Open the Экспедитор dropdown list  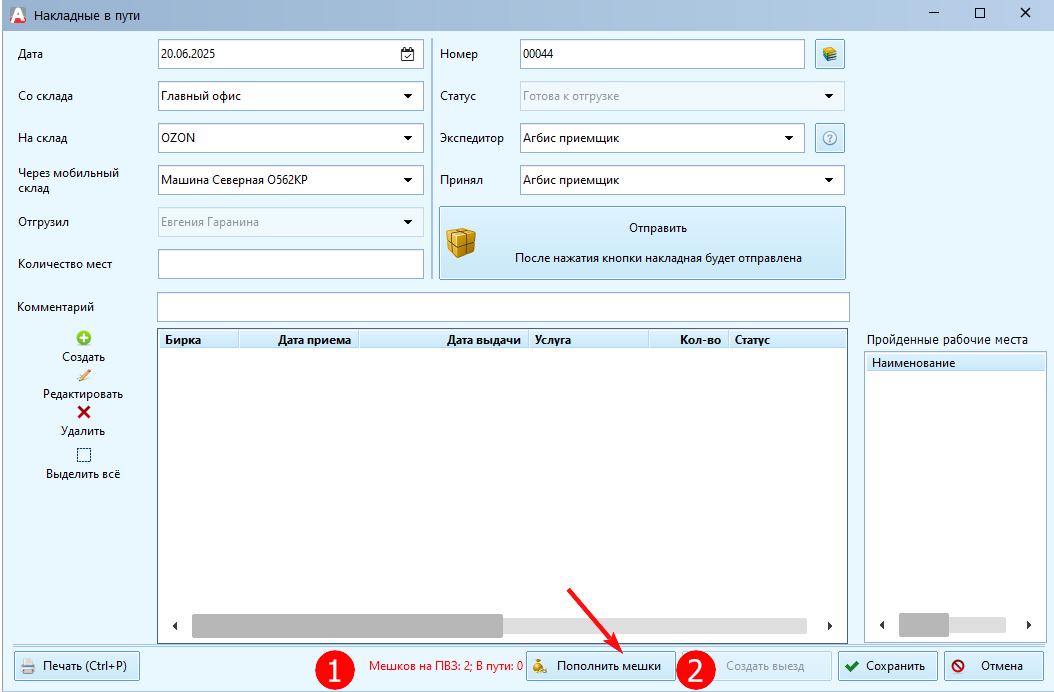(789, 138)
